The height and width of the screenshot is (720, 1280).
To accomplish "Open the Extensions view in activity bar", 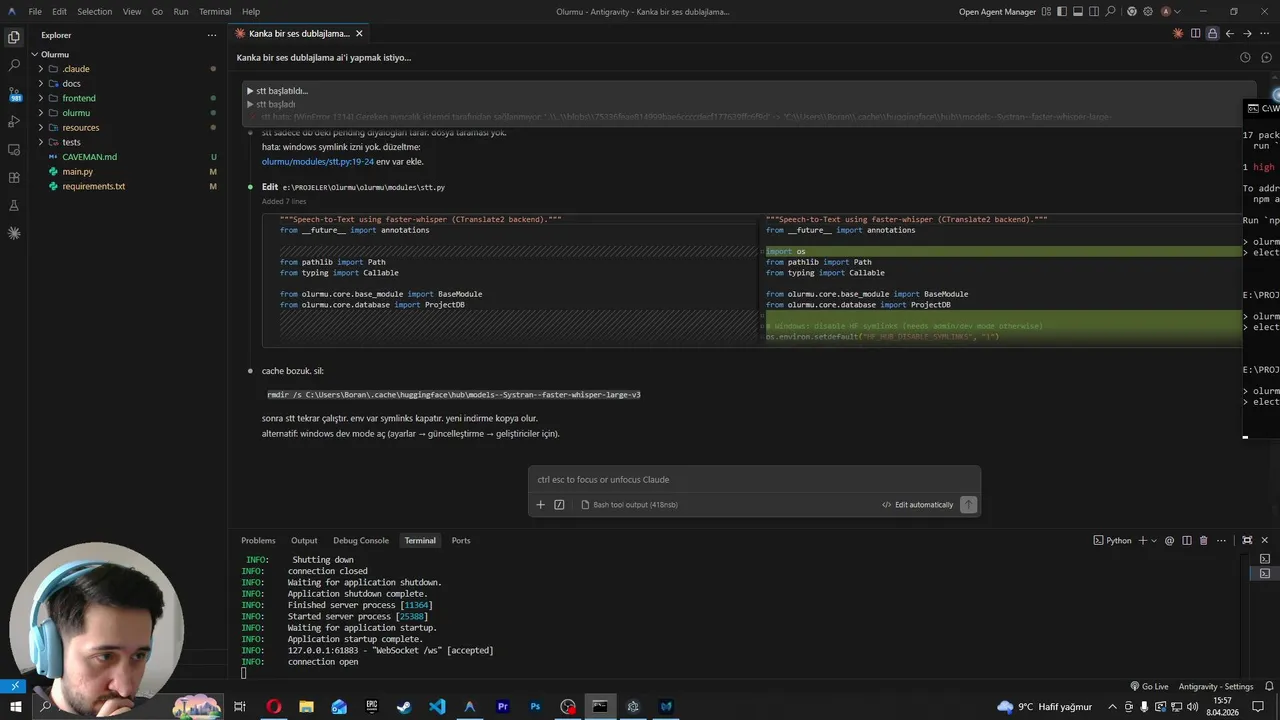I will [x=14, y=177].
